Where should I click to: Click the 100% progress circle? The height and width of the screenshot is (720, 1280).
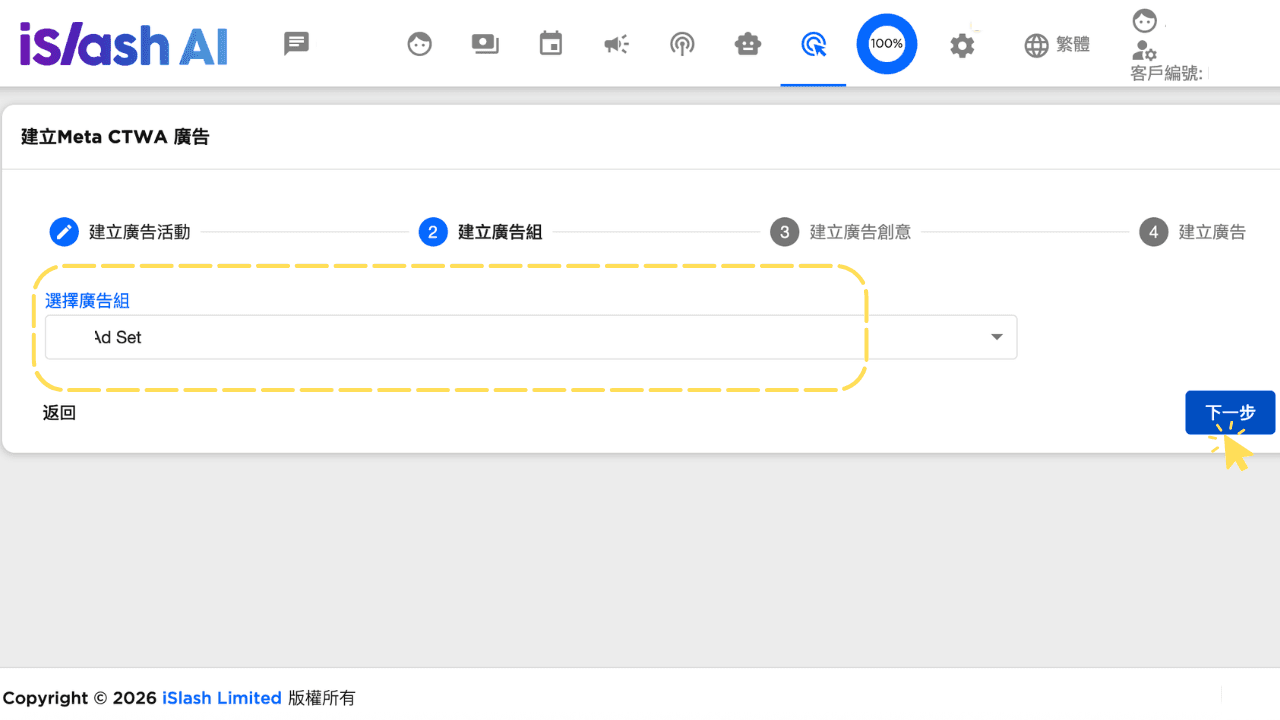coord(887,44)
